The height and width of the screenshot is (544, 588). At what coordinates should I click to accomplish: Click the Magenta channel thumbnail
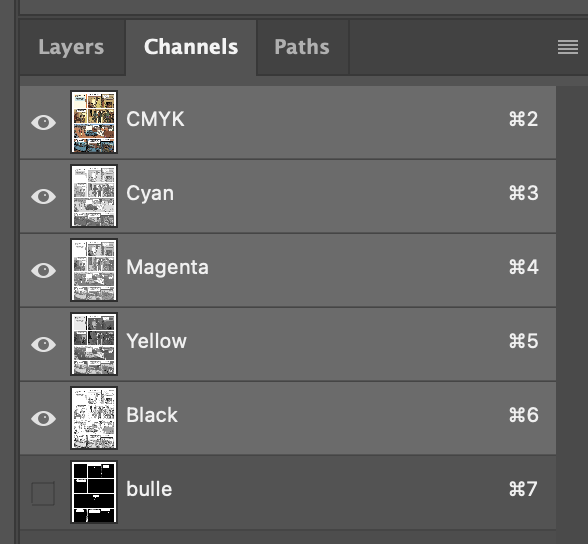point(94,270)
